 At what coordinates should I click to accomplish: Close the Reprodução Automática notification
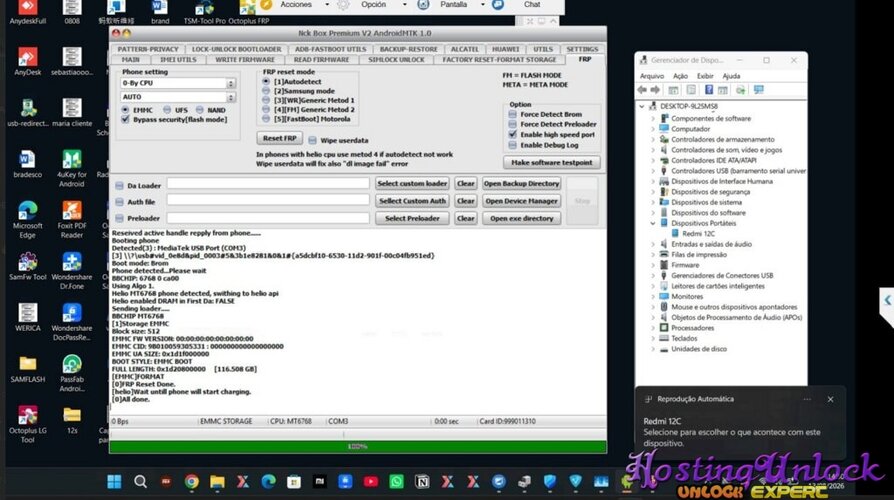point(830,400)
